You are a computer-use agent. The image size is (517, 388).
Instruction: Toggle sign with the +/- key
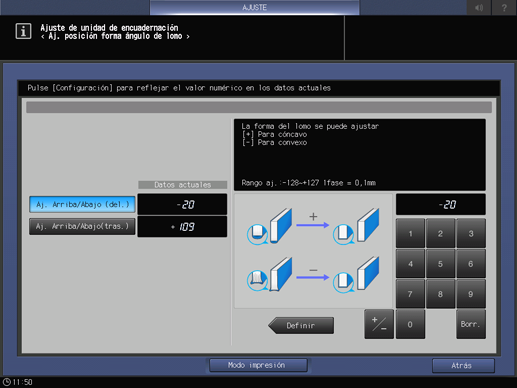point(379,324)
